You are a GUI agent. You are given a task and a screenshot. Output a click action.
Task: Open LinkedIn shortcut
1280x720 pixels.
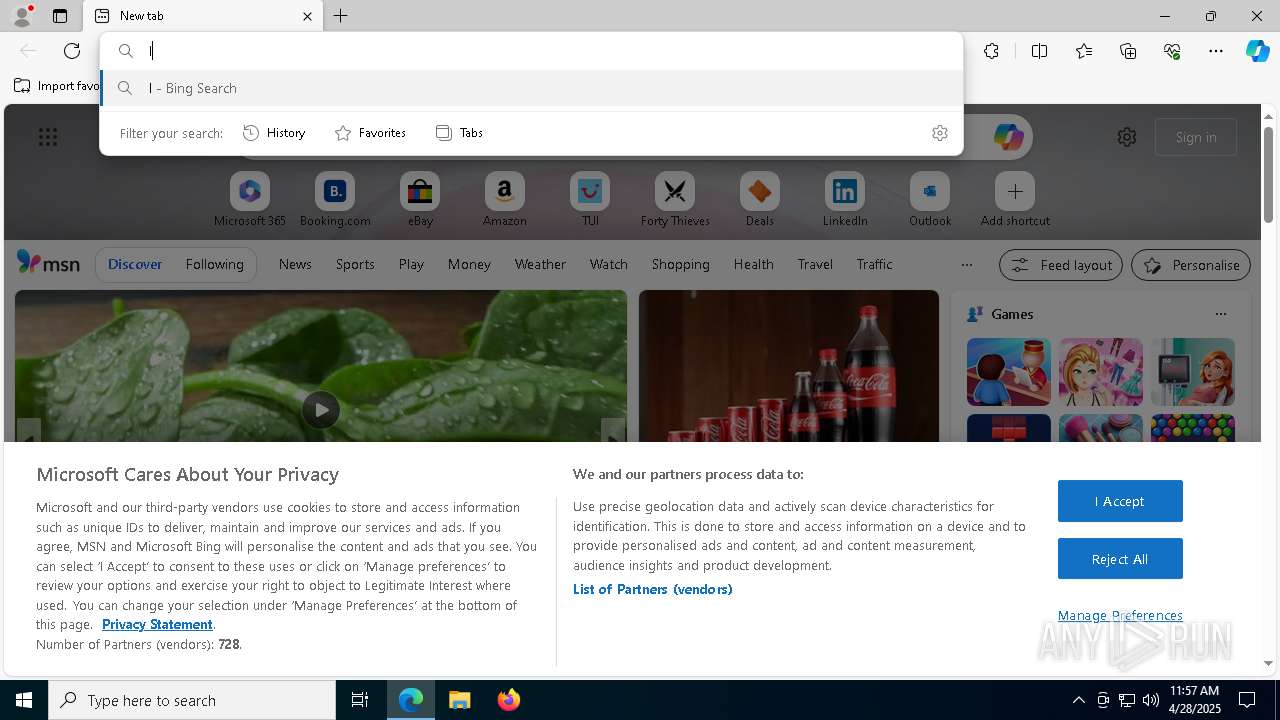pos(845,200)
